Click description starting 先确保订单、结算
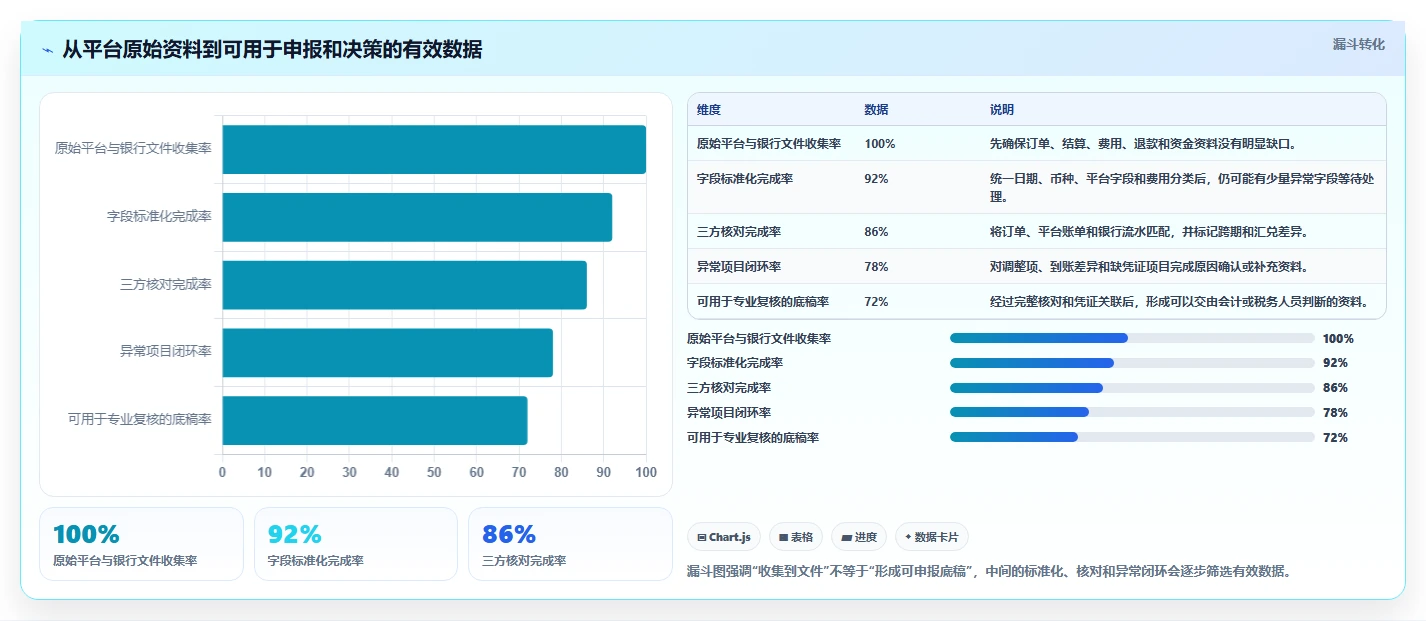 click(x=1143, y=143)
